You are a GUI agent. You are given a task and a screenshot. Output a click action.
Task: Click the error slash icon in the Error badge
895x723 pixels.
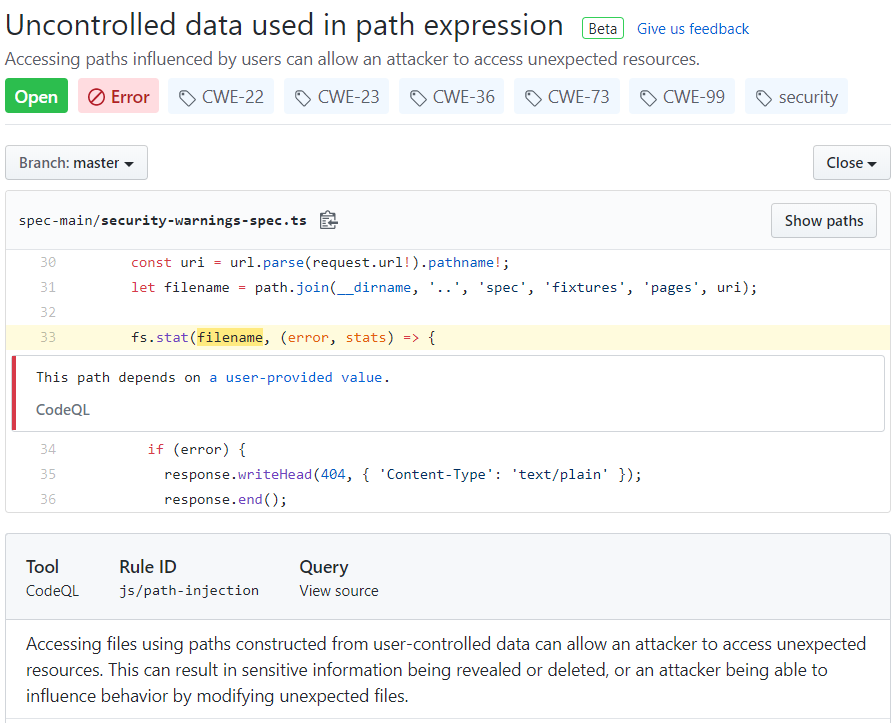(96, 96)
